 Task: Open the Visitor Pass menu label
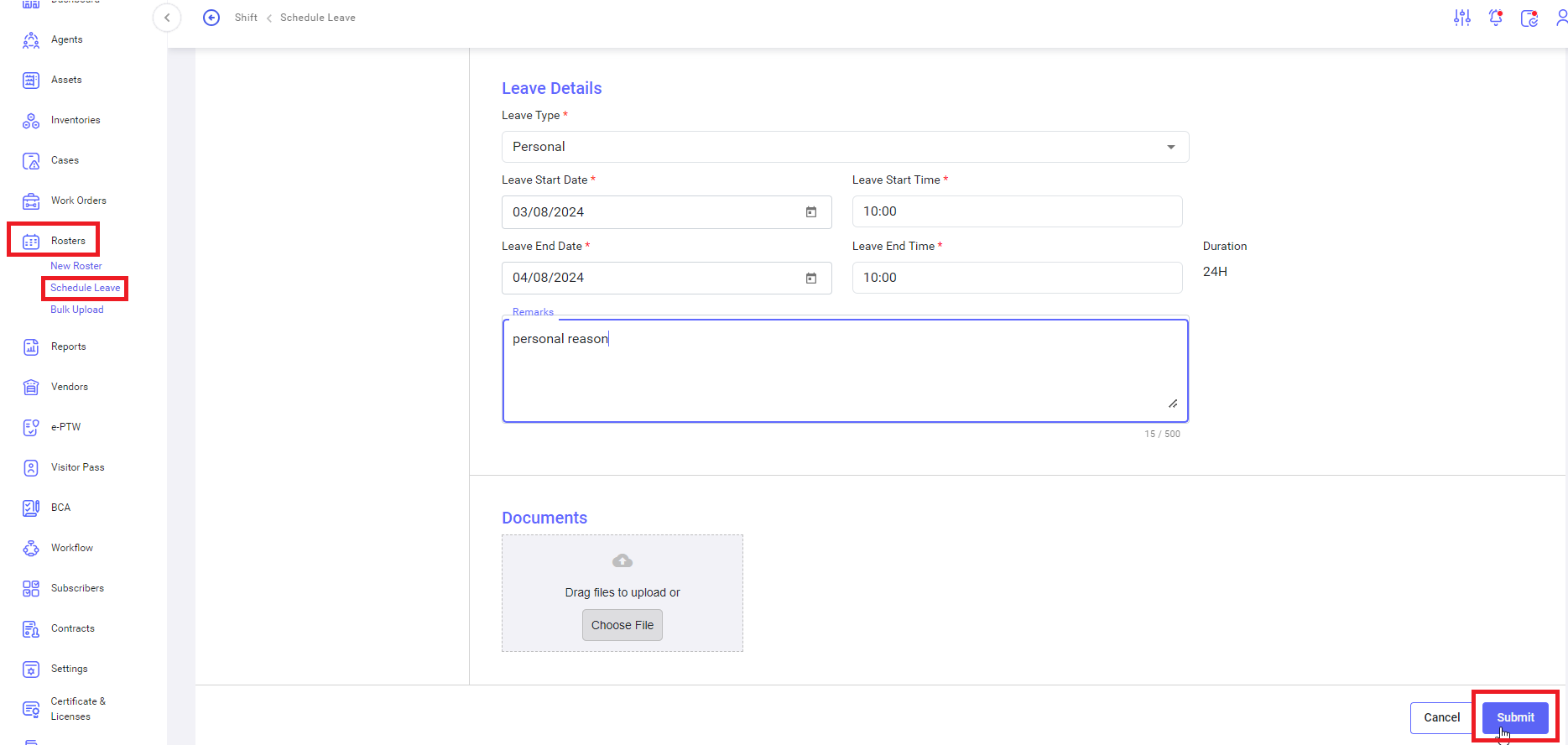[78, 467]
